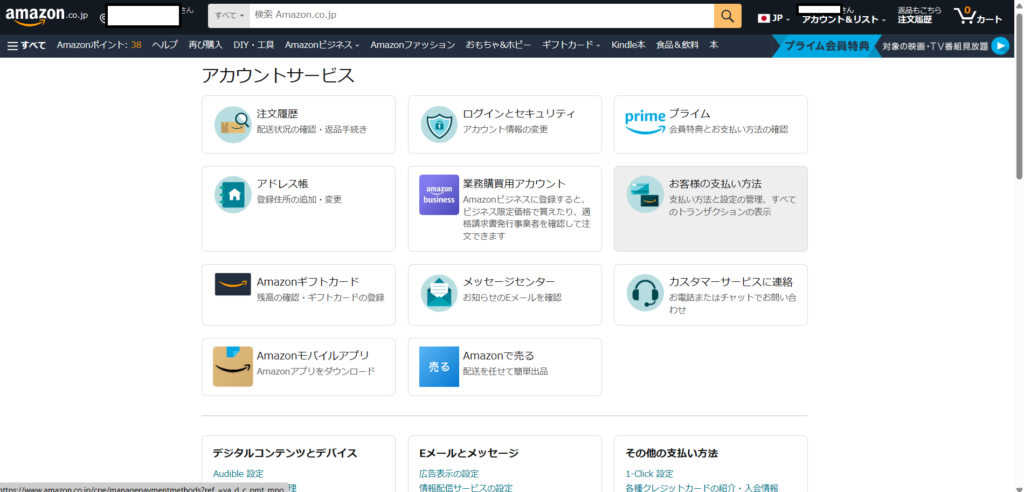Select Amazonファッション in navigation bar
Image resolution: width=1024 pixels, height=492 pixels.
coord(412,45)
